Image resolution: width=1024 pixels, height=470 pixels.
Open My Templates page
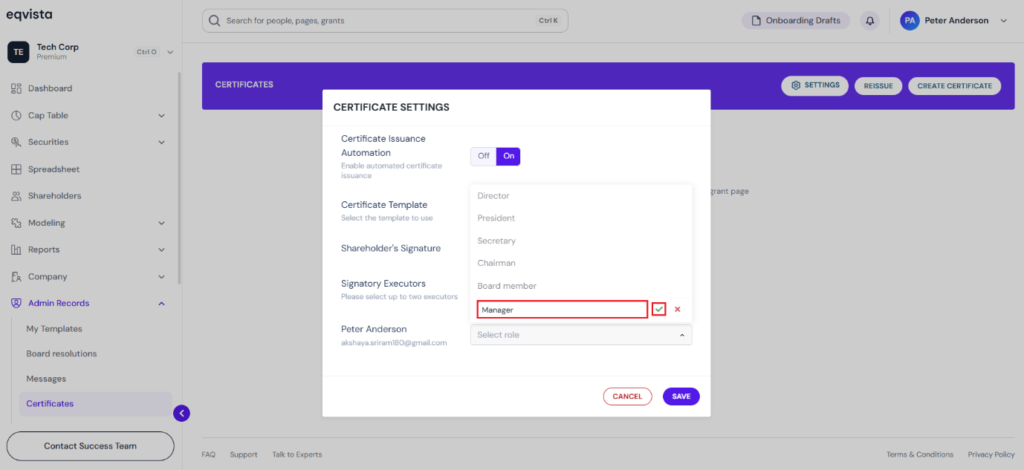[54, 329]
